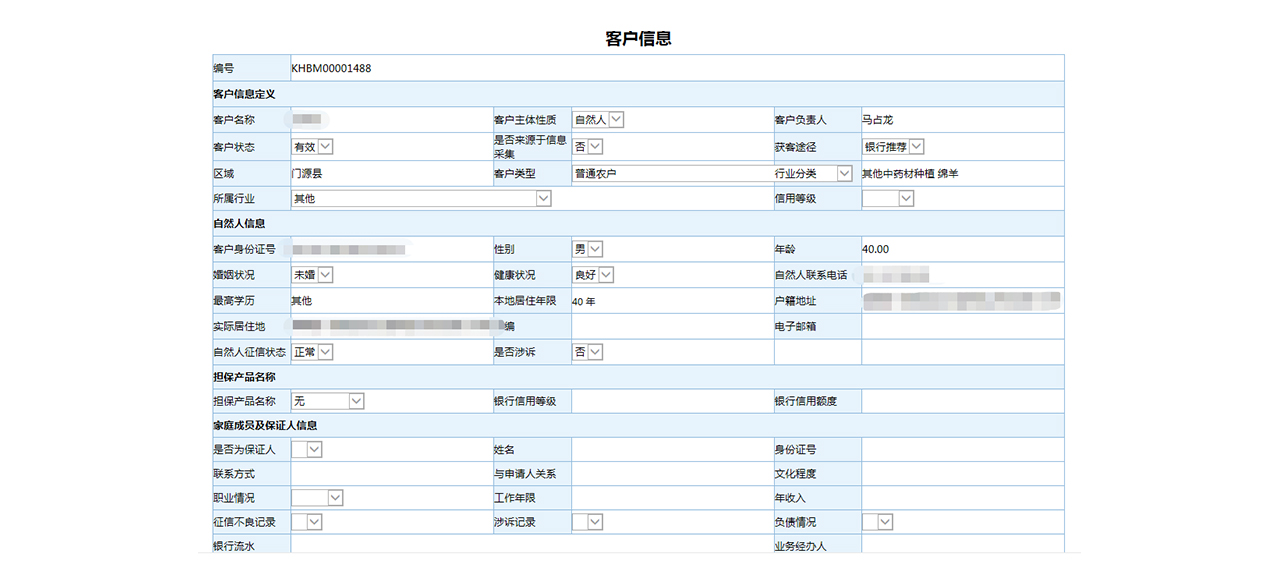Screen dimensions: 1280x587
Task: Open the 婚姻状况 dropdown showing 未婚
Action: (x=312, y=275)
